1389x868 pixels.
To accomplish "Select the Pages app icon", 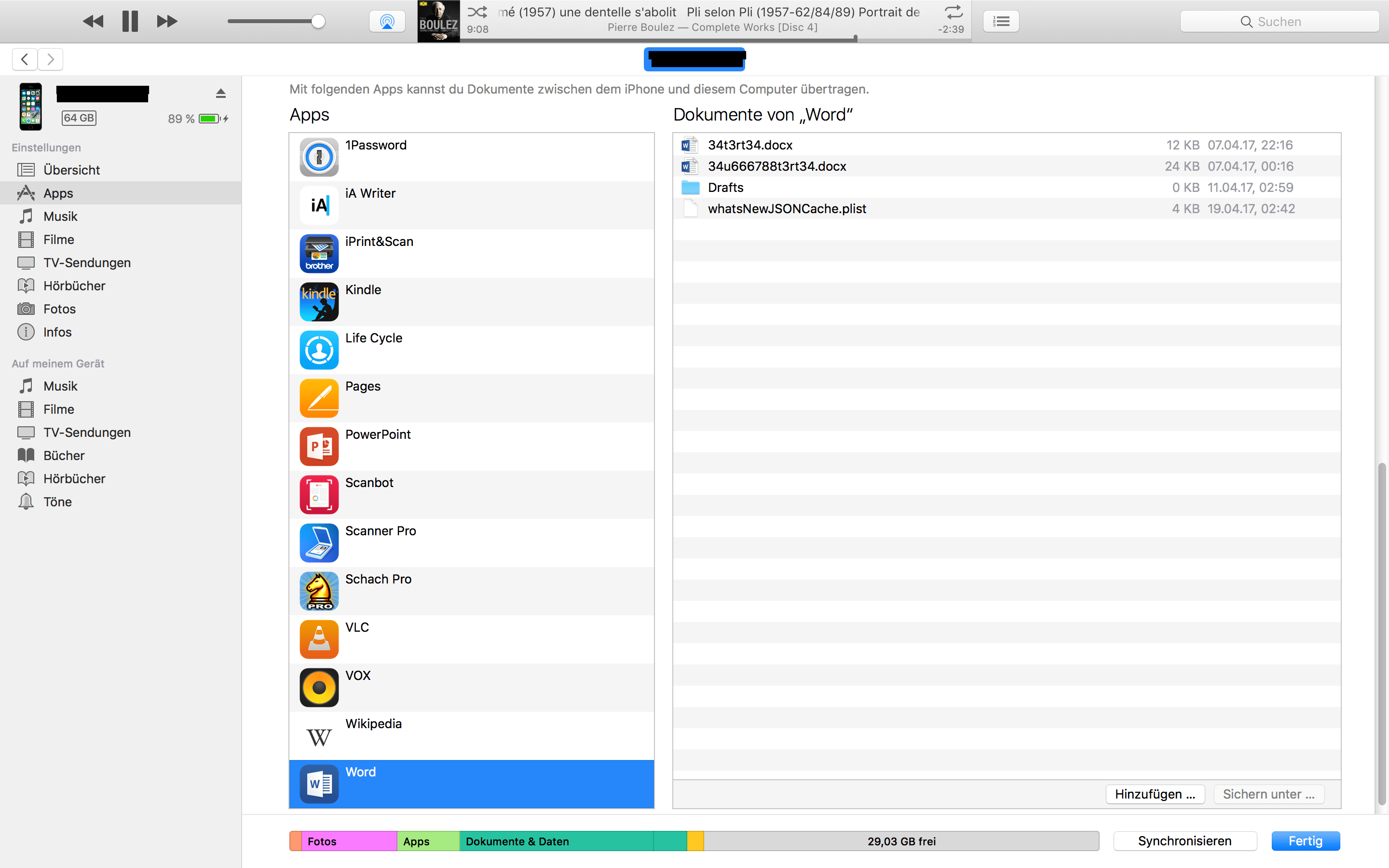I will [x=319, y=398].
